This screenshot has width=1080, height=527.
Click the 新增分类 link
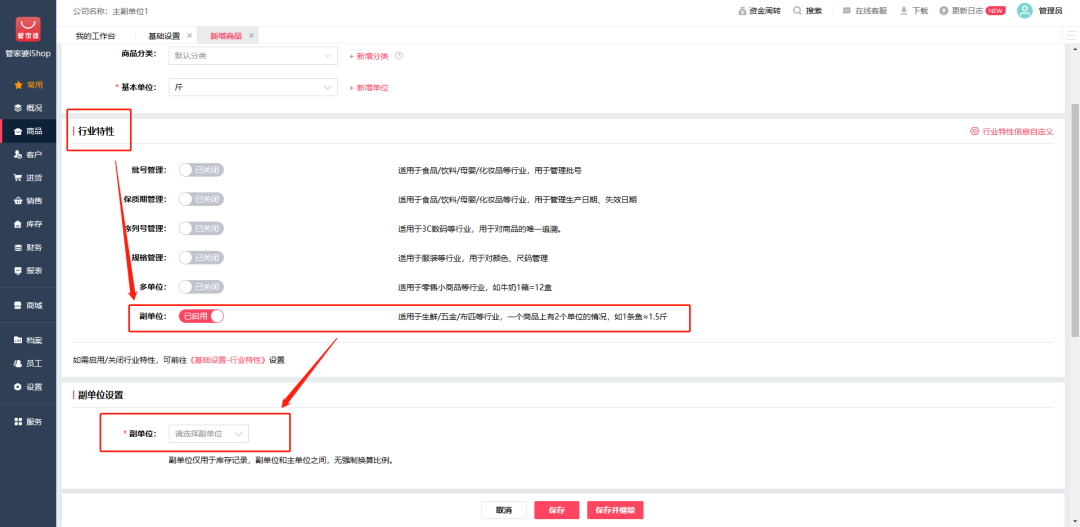click(368, 56)
